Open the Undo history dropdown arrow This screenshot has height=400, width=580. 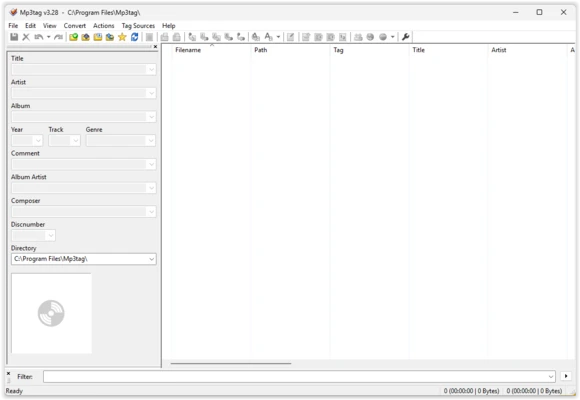[x=48, y=37]
